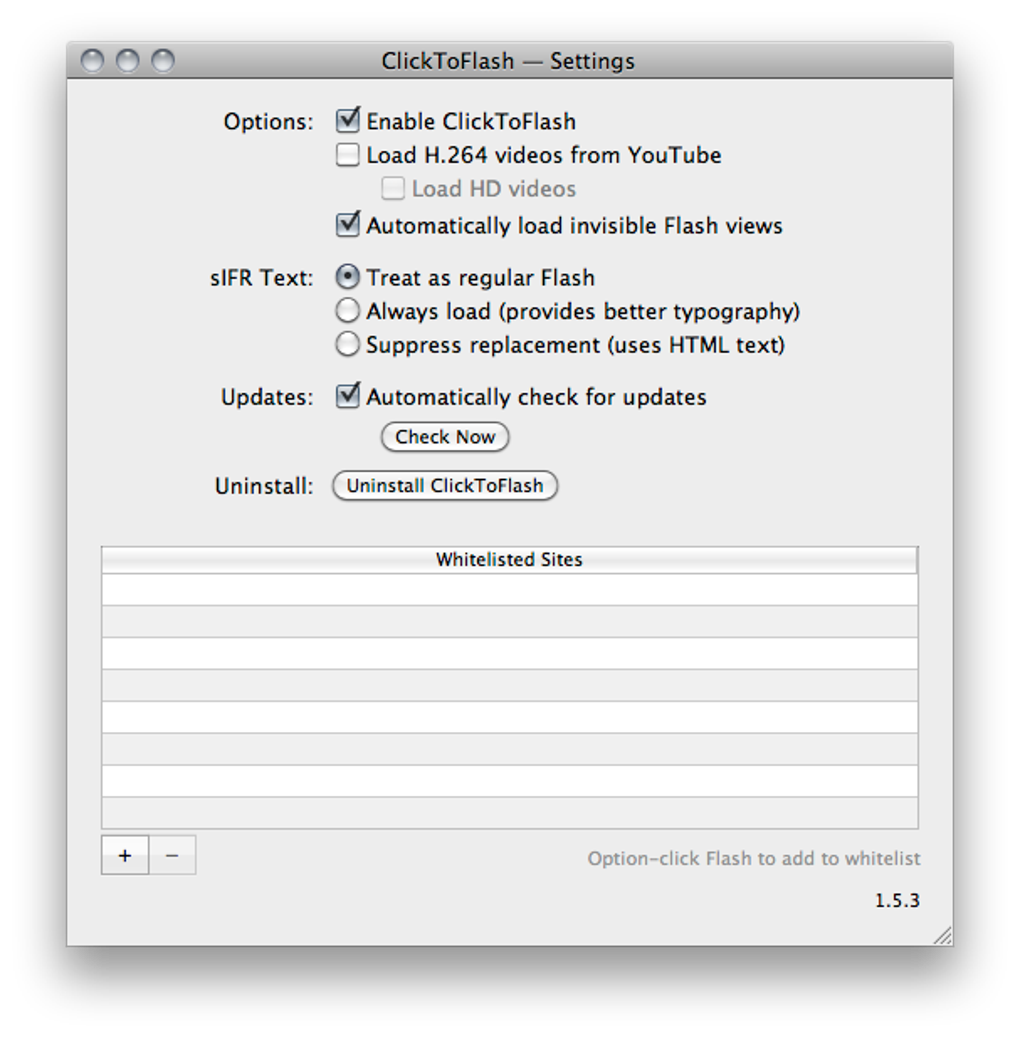Click Uninstall ClickToFlash button
The height and width of the screenshot is (1038, 1020).
click(445, 486)
